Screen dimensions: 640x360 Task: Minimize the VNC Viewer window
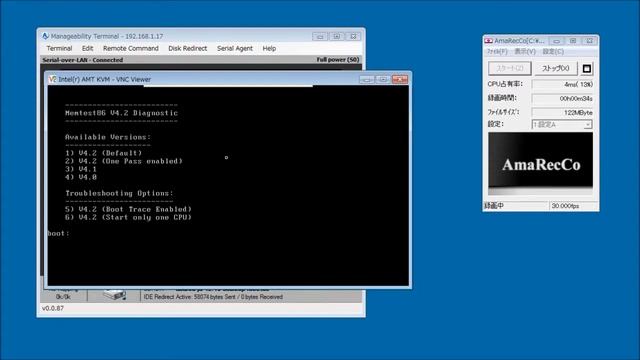click(367, 79)
